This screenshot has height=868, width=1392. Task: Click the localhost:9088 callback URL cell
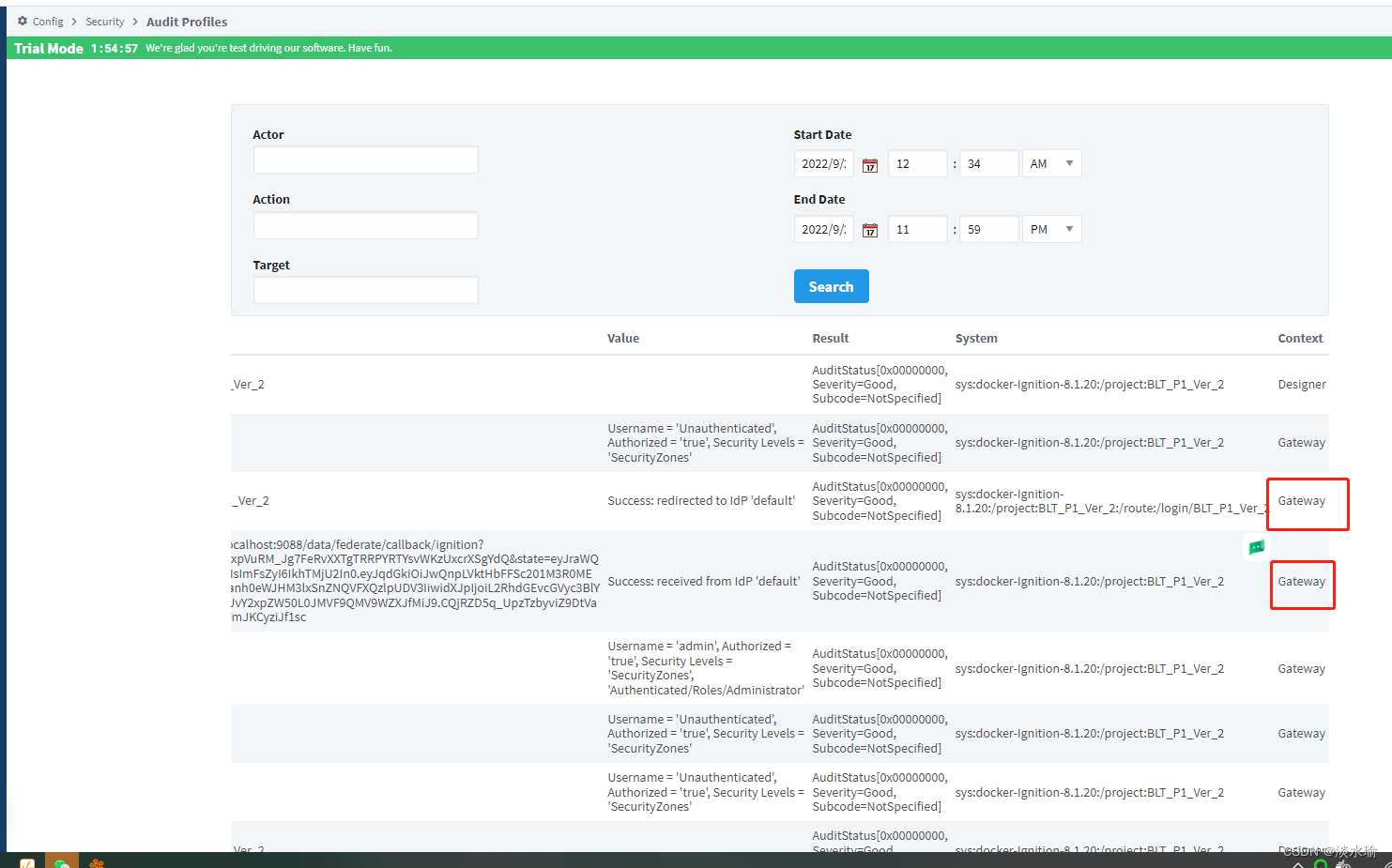point(415,581)
